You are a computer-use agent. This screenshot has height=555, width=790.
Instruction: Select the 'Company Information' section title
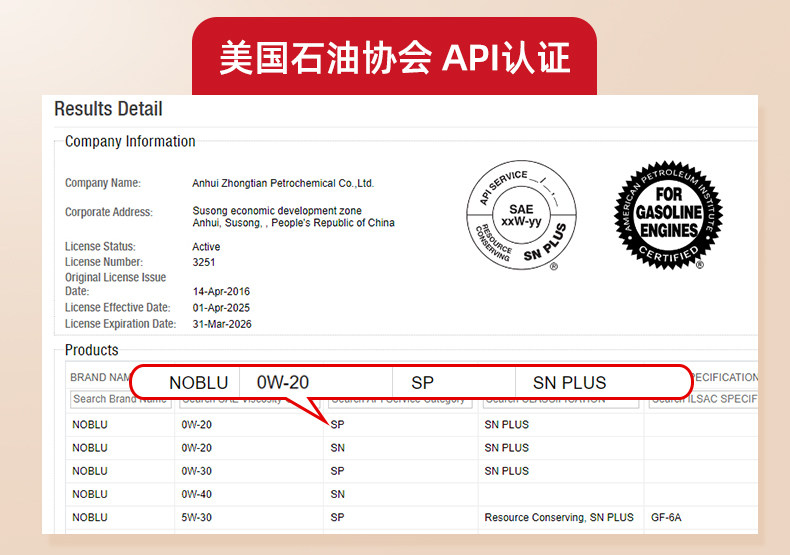[x=130, y=142]
